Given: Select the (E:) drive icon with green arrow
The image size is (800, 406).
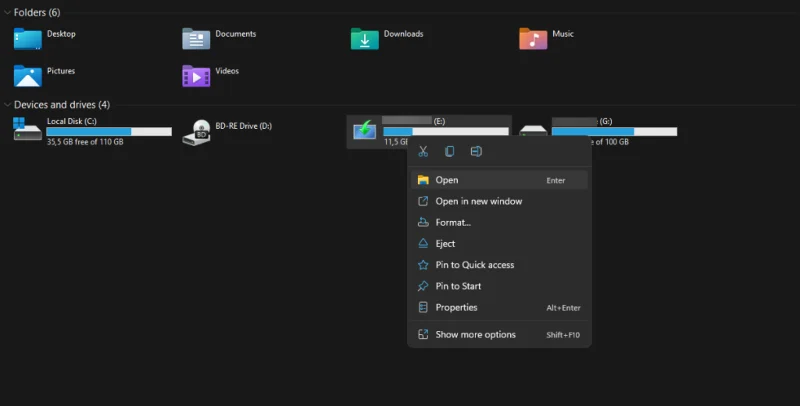Looking at the screenshot, I should 365,130.
